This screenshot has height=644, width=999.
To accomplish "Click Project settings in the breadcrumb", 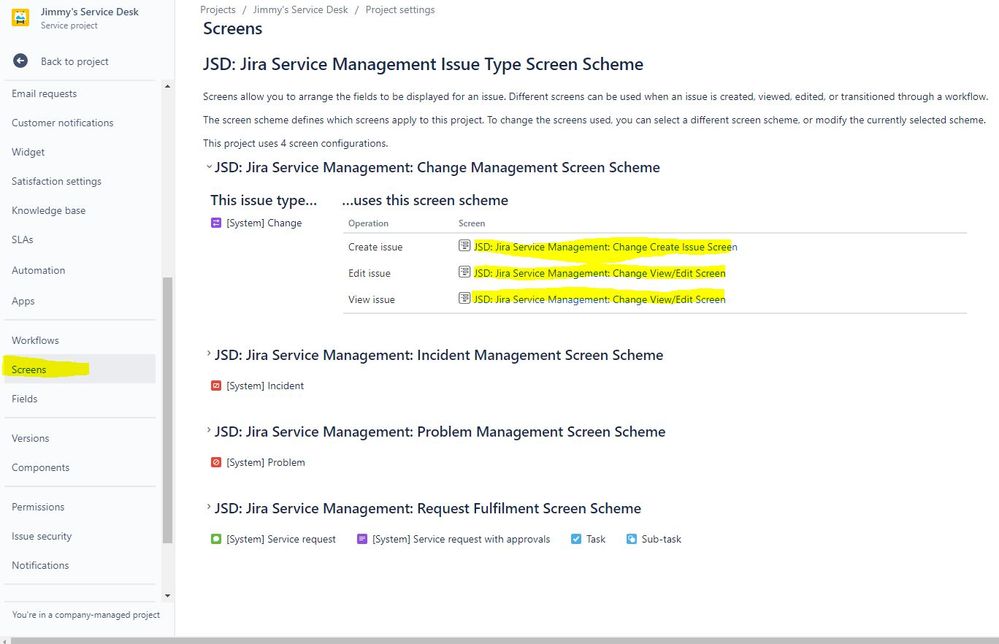I will [x=400, y=10].
